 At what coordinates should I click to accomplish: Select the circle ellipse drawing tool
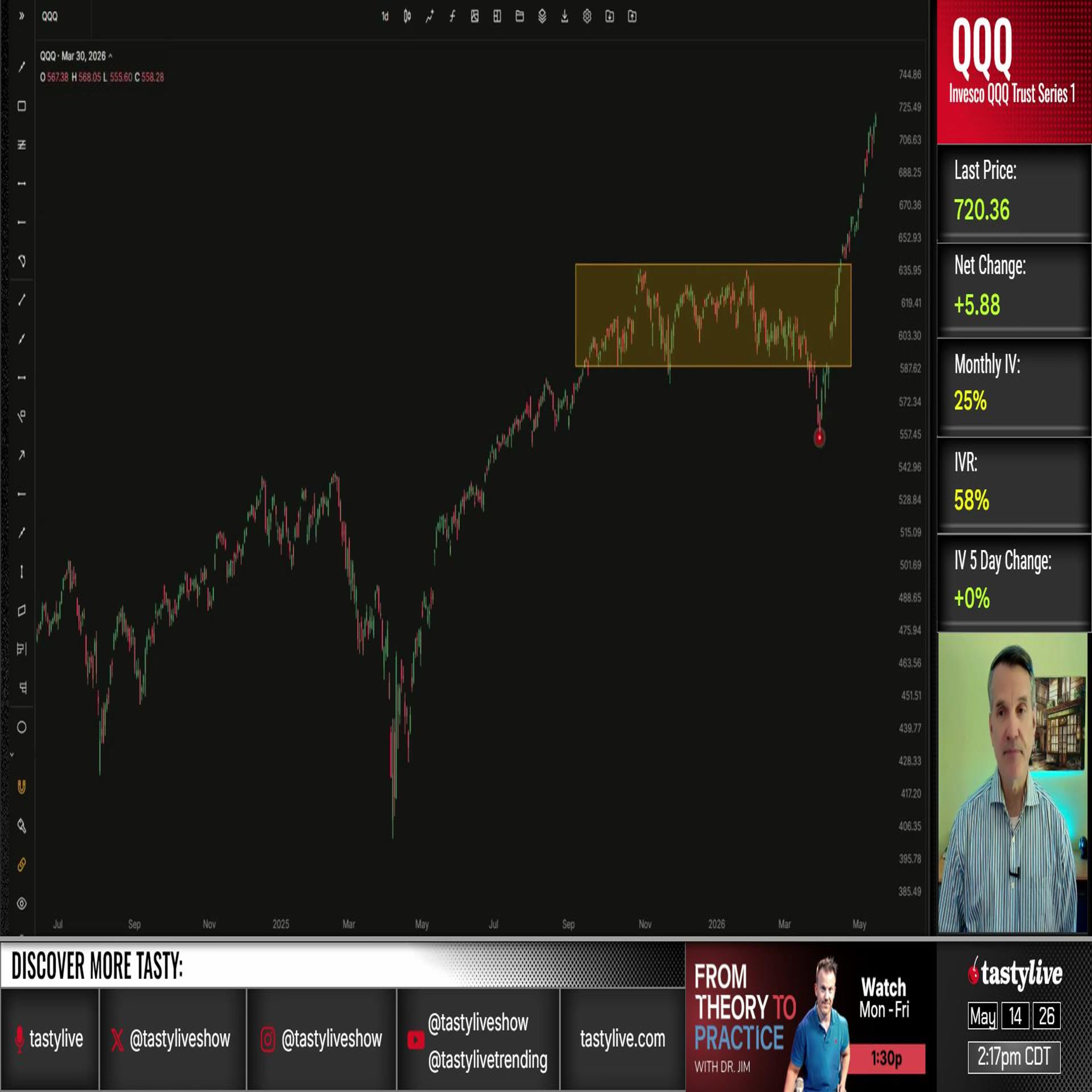click(21, 727)
